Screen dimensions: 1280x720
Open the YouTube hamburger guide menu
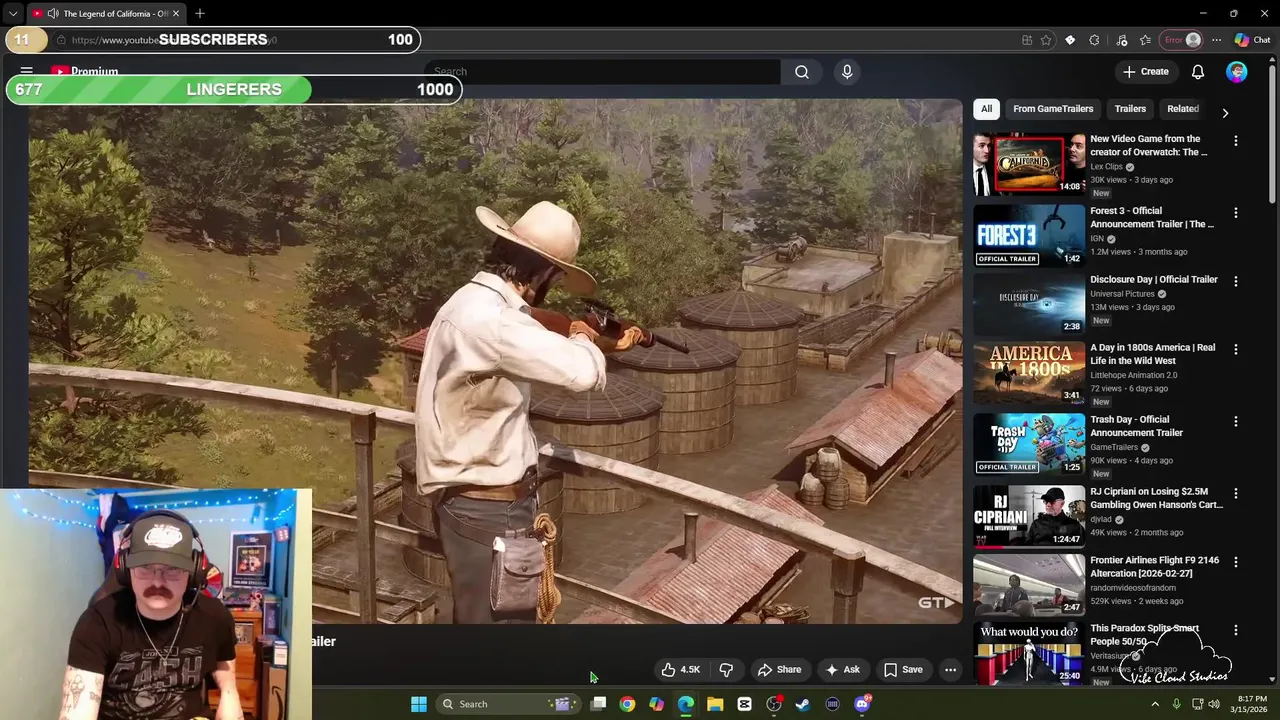[27, 72]
